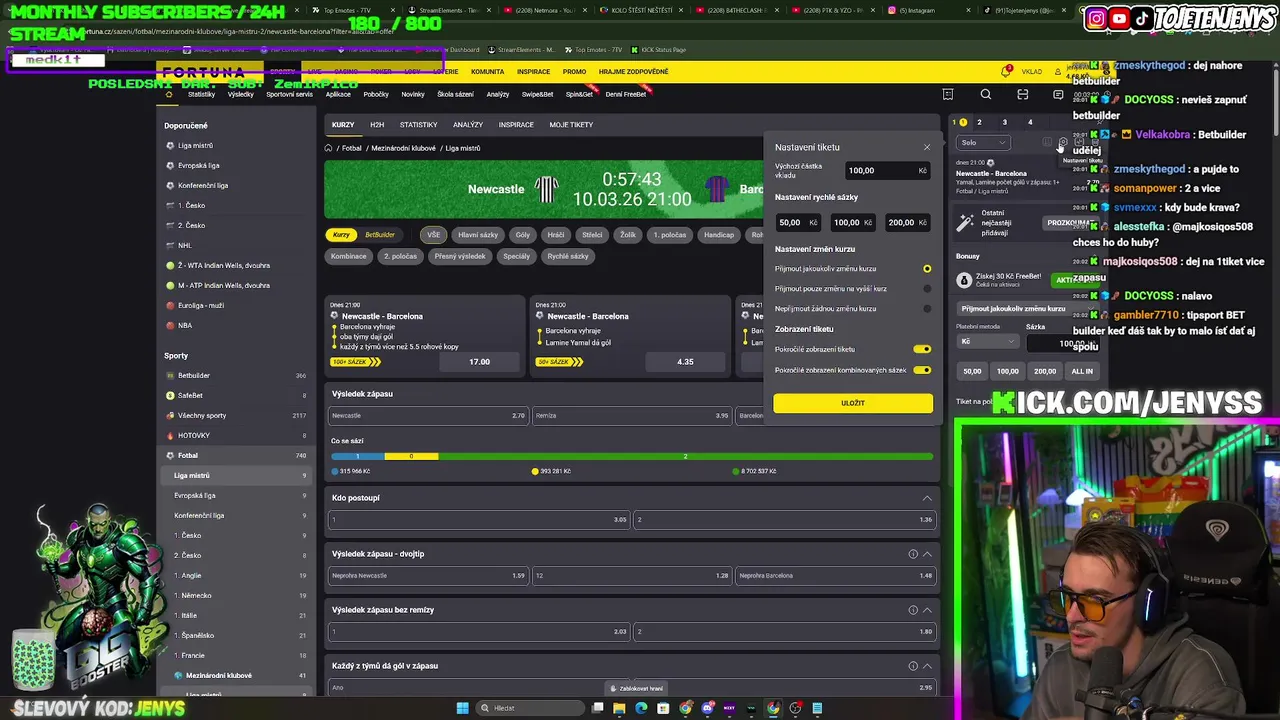Filter markets by Góly chip
1280x720 pixels.
pos(523,235)
